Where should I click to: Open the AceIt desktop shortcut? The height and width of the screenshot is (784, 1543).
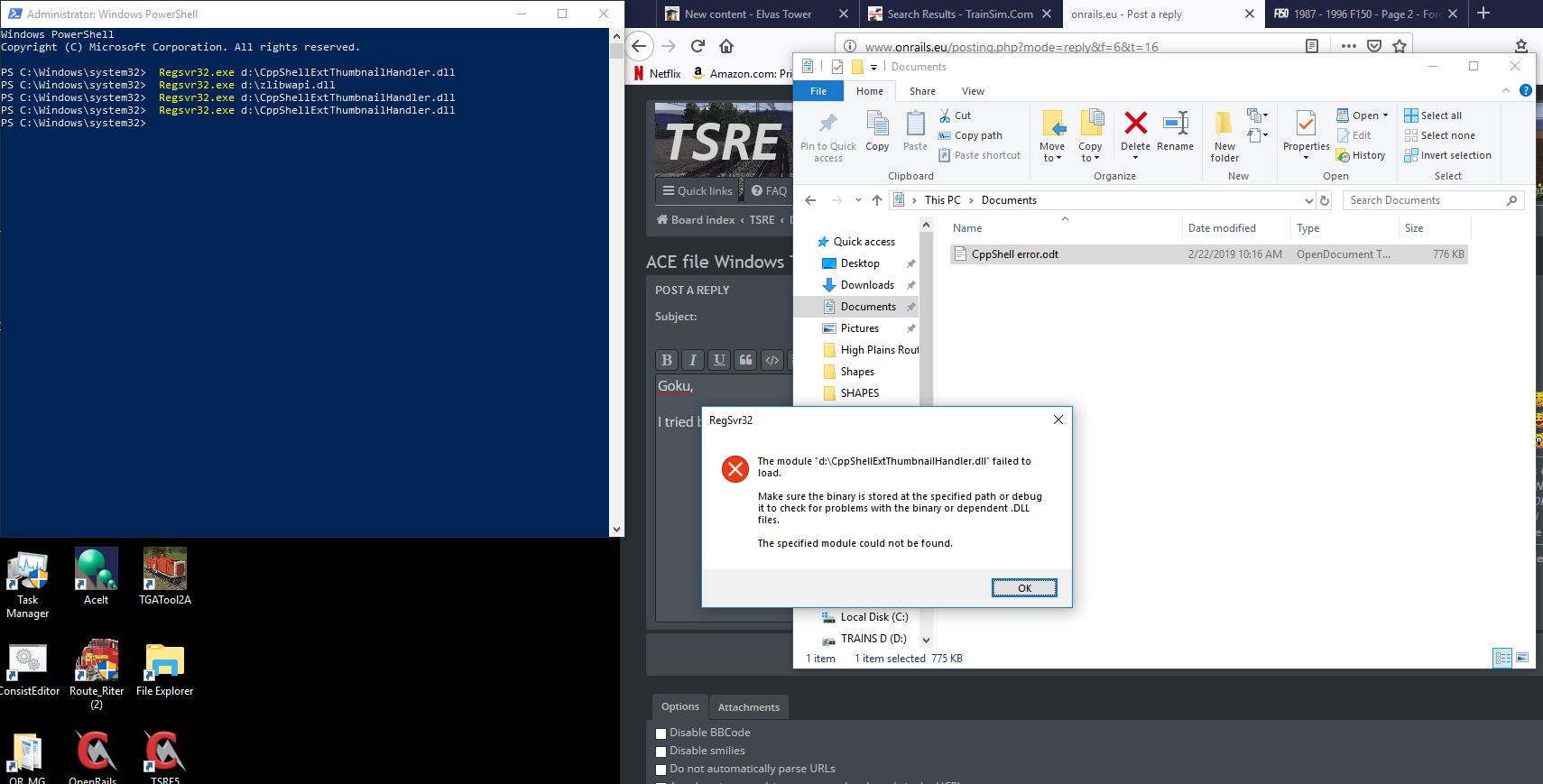(96, 577)
